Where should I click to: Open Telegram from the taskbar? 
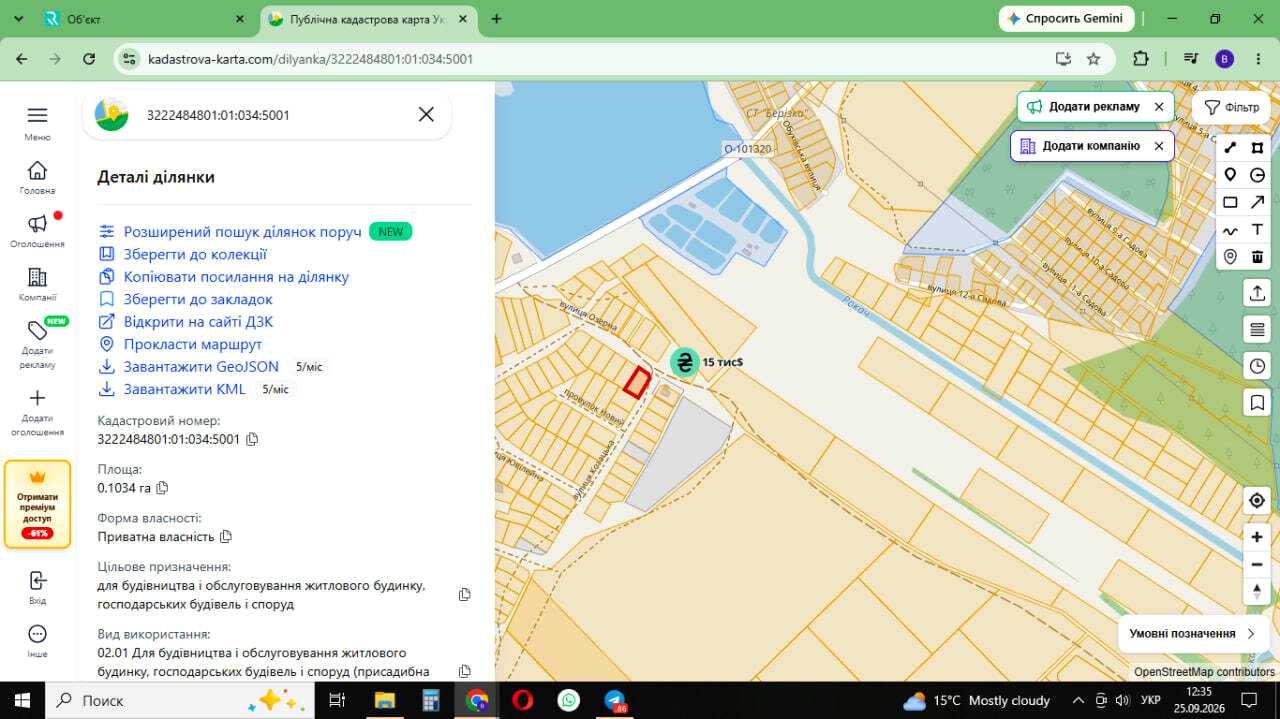point(615,700)
